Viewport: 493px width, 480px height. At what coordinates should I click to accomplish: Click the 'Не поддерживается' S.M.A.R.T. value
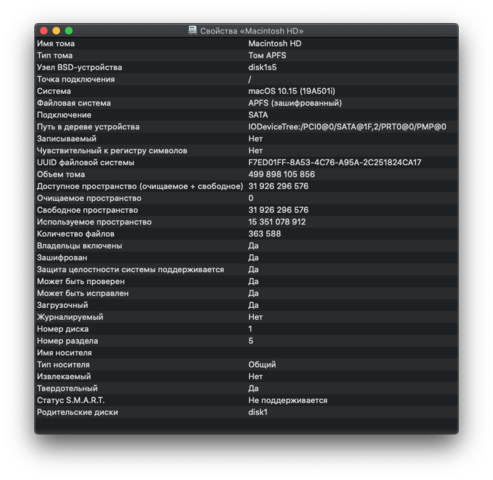tap(288, 400)
